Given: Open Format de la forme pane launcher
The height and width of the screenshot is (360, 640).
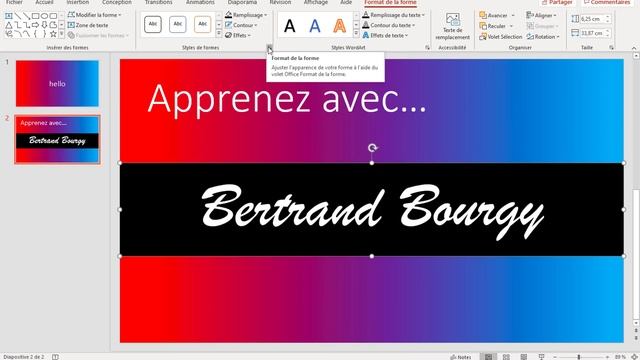Looking at the screenshot, I should click(x=269, y=48).
